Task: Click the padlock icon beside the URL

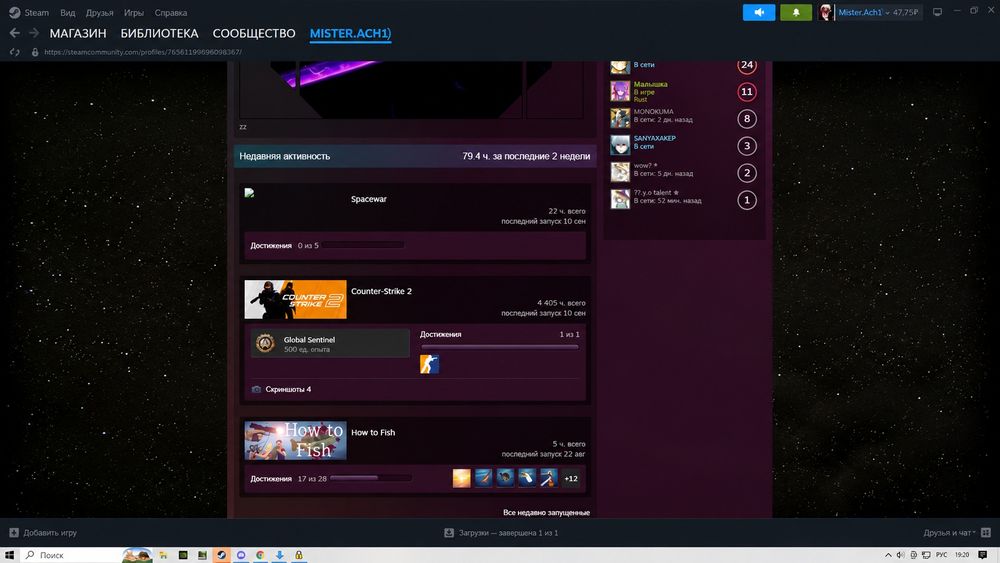Action: pos(35,52)
